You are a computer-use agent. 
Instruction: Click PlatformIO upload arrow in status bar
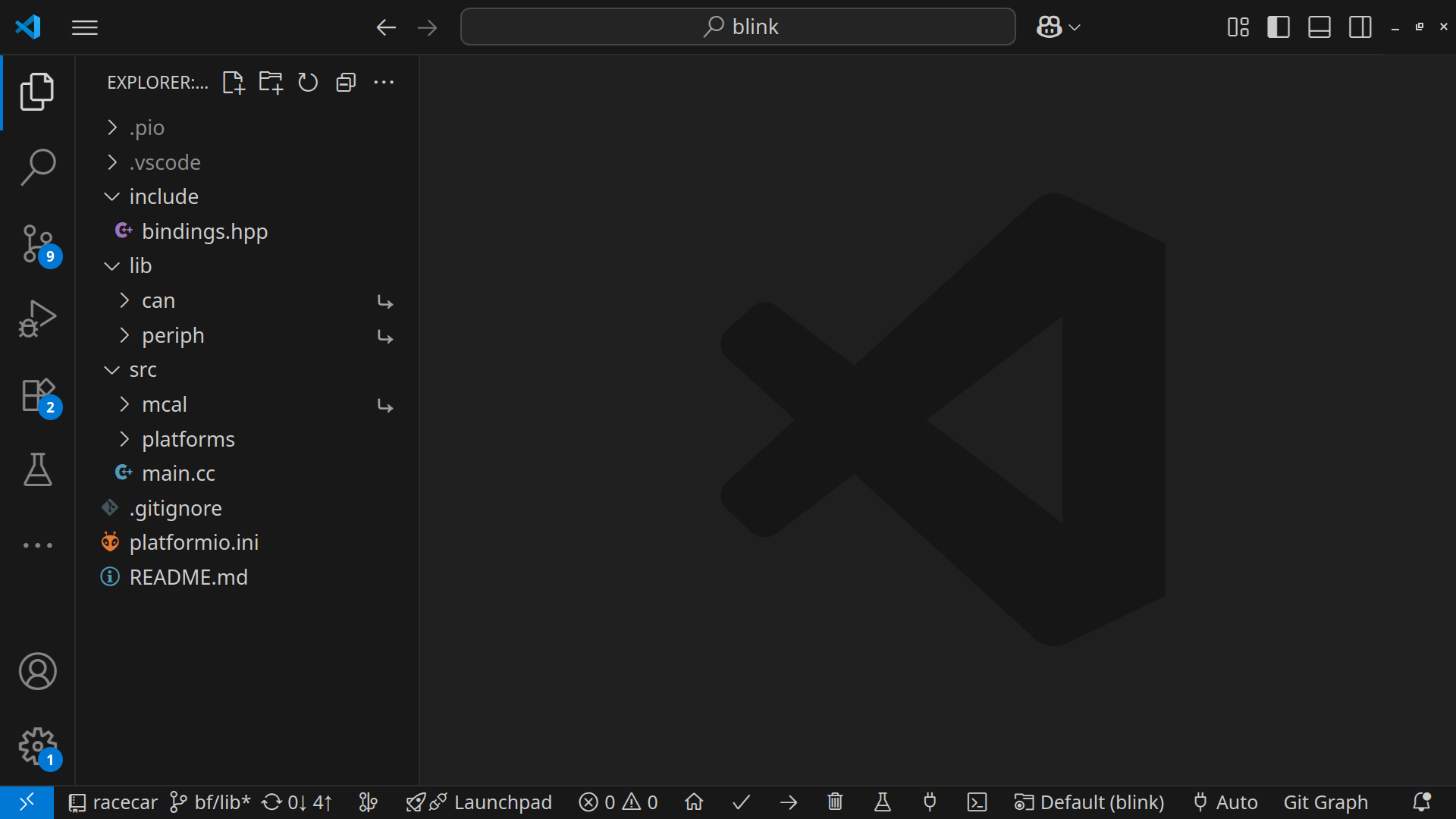click(x=789, y=802)
